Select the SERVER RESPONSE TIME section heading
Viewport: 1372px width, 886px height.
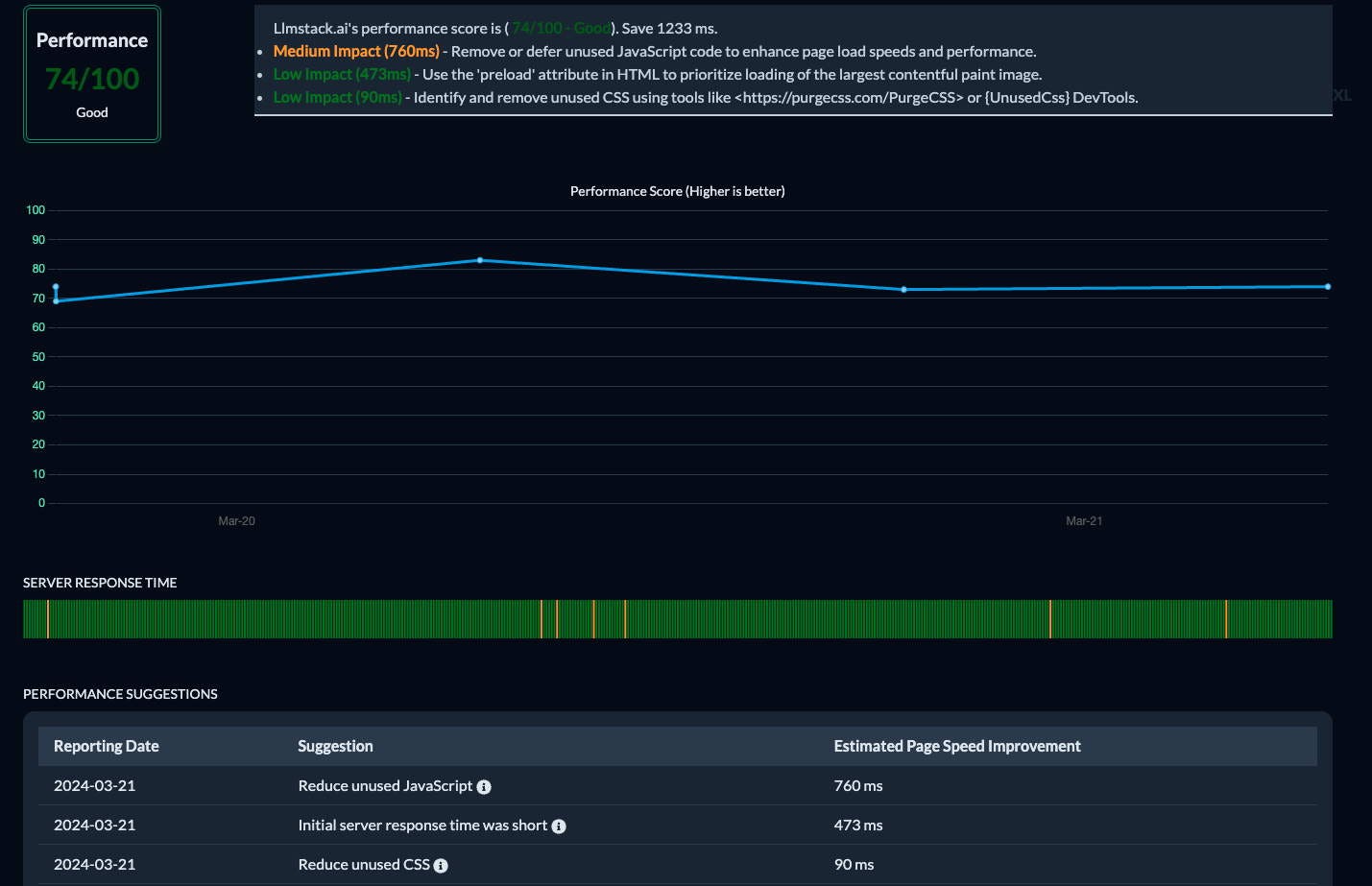coord(99,583)
